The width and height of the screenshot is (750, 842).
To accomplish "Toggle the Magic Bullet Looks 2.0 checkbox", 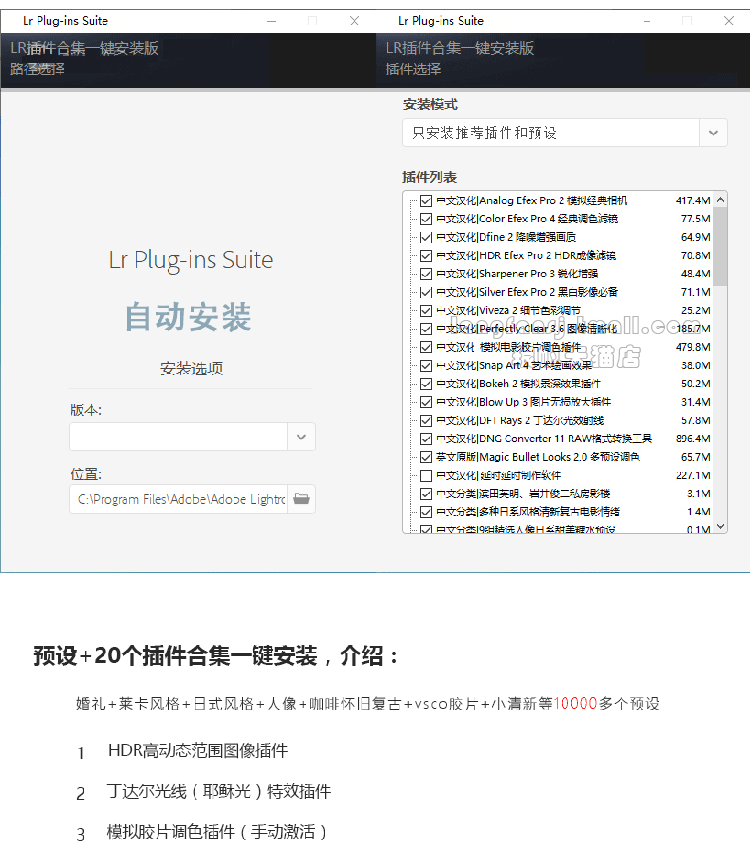I will [426, 457].
